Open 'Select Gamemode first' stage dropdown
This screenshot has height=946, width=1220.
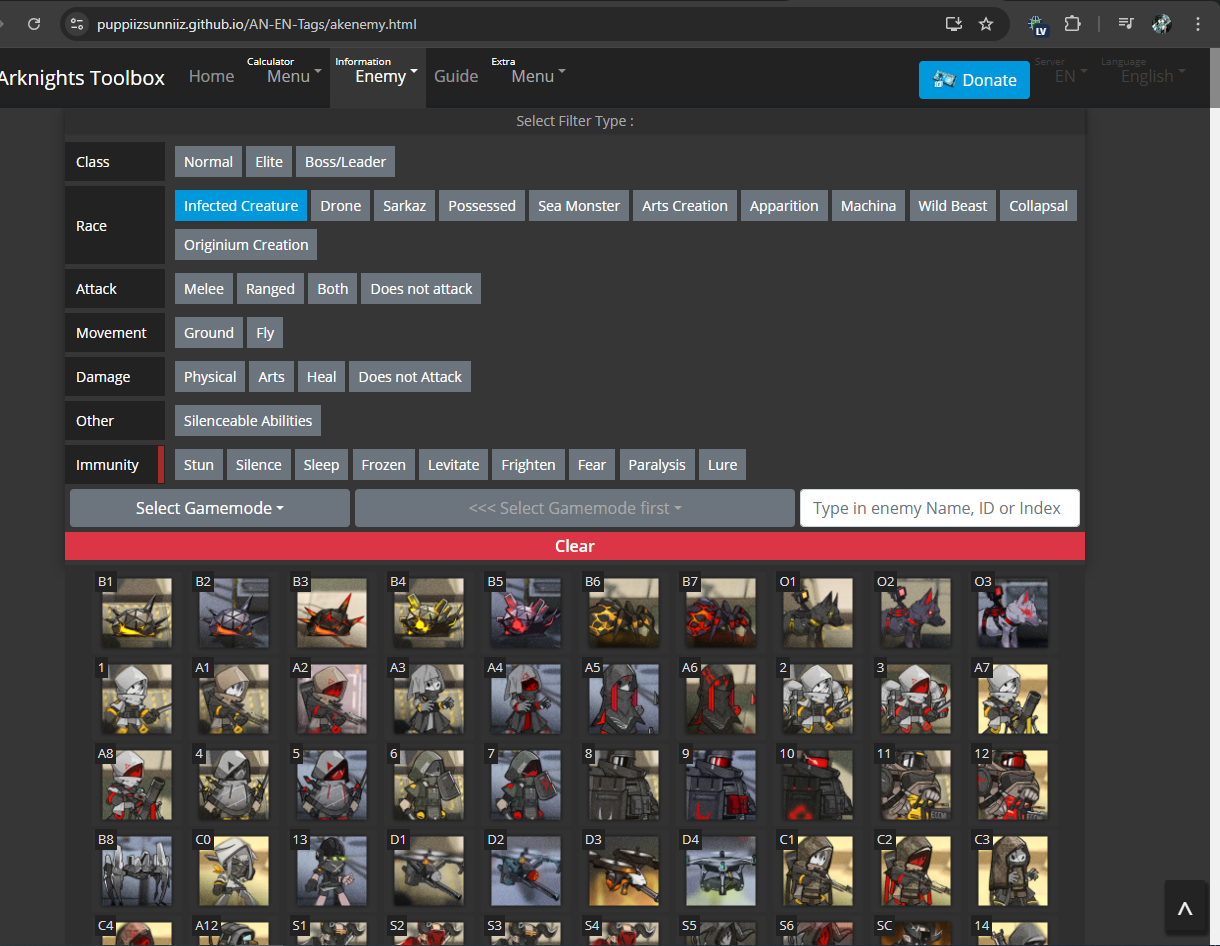(575, 508)
